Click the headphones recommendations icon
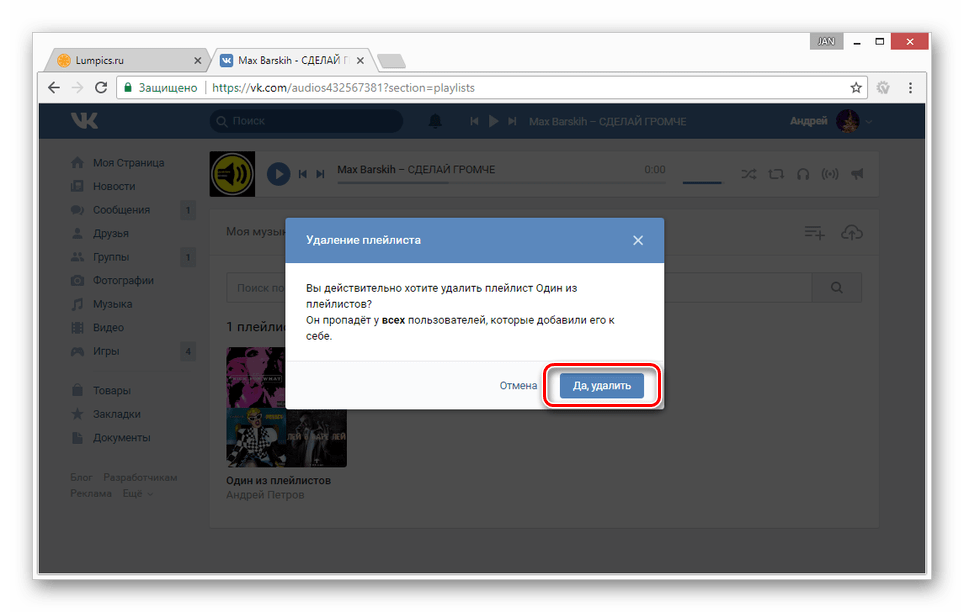 click(x=802, y=174)
